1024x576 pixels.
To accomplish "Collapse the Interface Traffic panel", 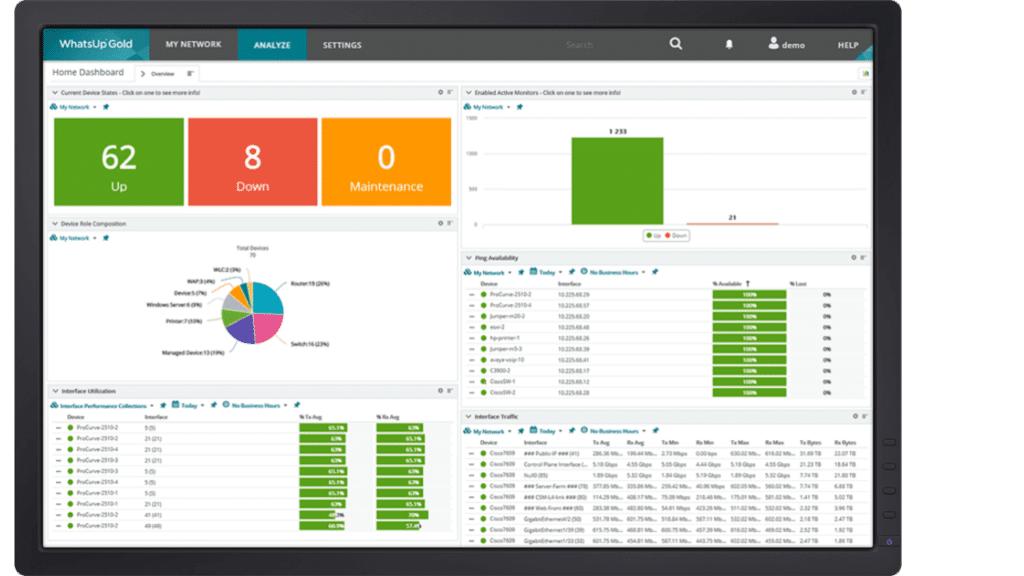I will coord(468,416).
